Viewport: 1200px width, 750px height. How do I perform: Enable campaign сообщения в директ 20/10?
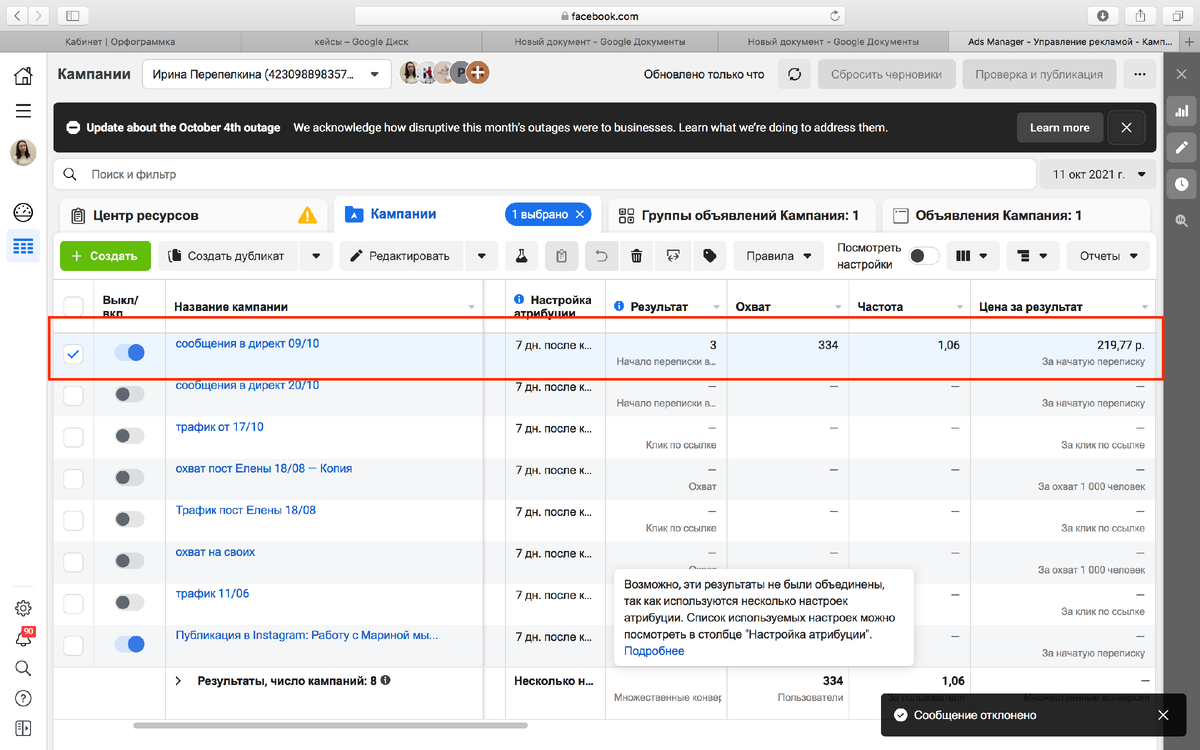[130, 394]
